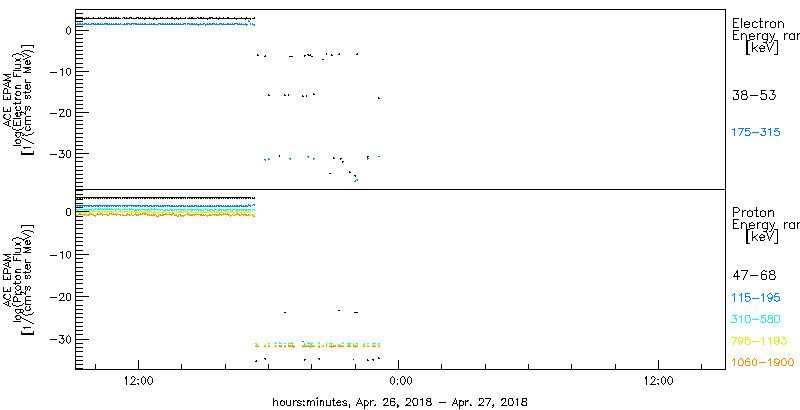
Task: Click the cyan 310-580 legend label
Action: click(x=756, y=320)
